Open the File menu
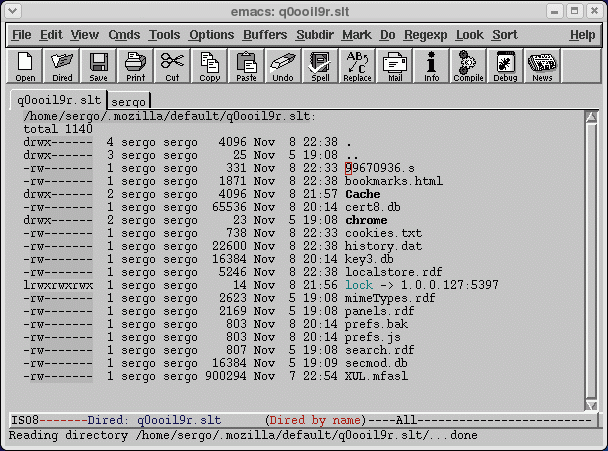 pyautogui.click(x=21, y=35)
